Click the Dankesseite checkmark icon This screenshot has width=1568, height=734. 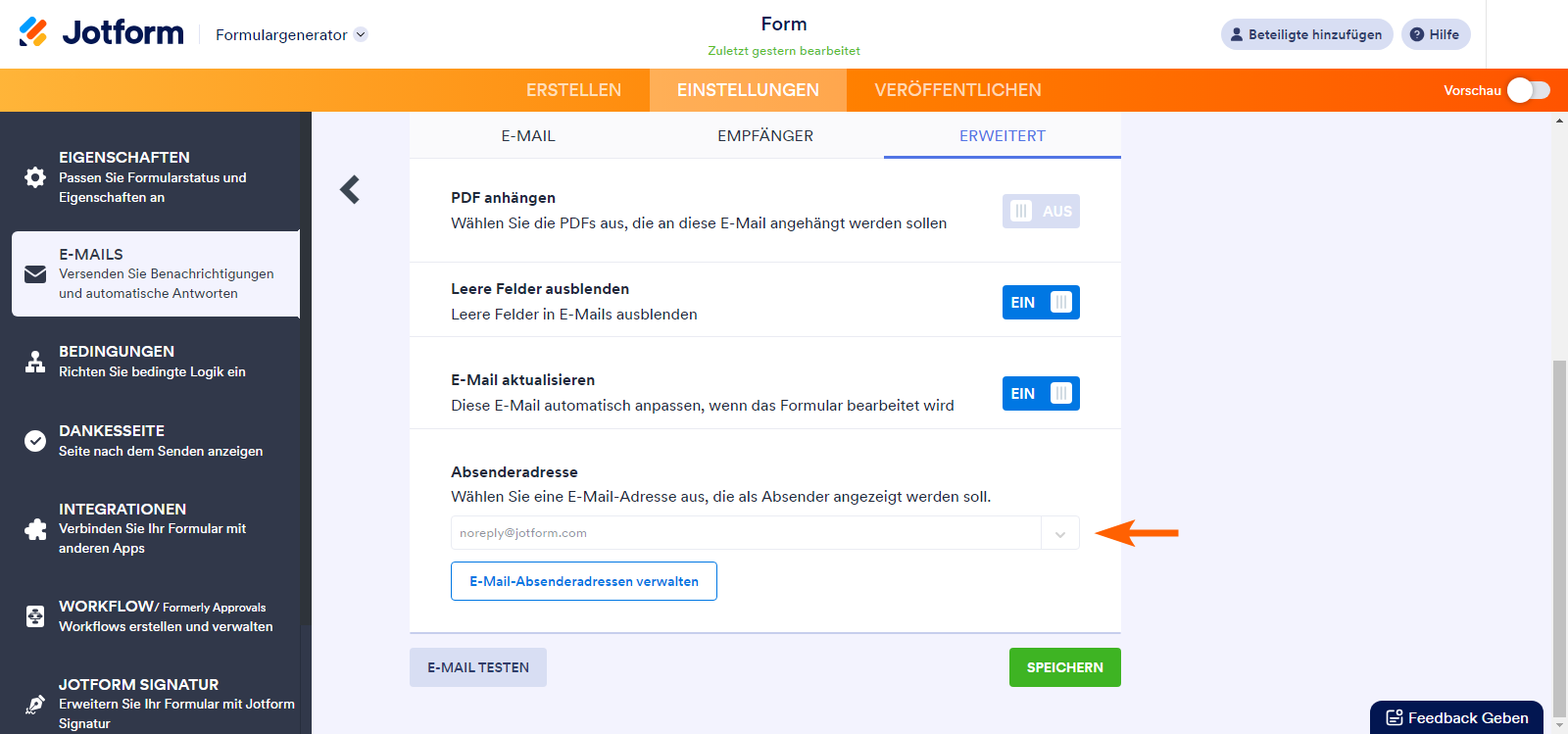click(x=35, y=441)
